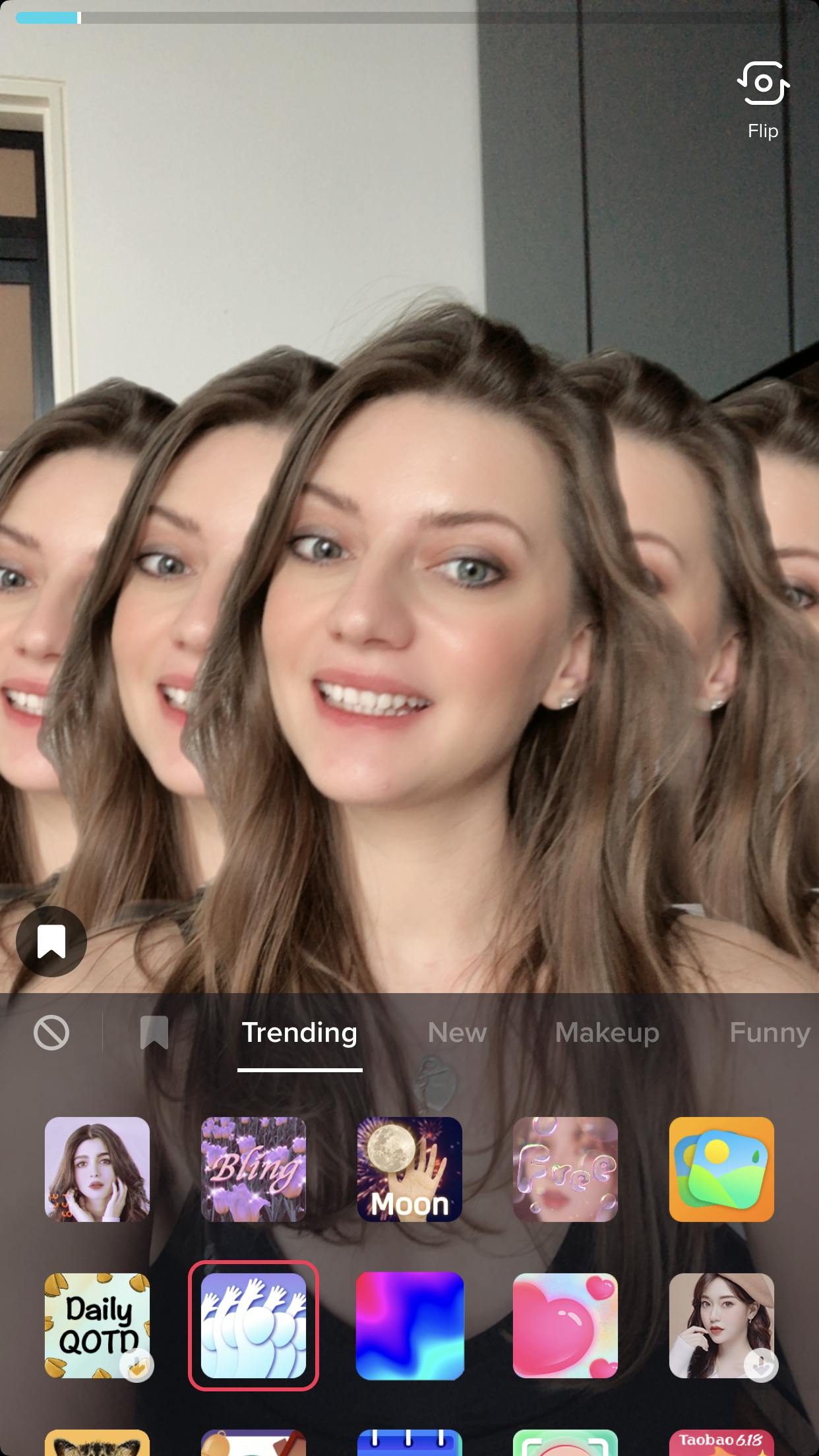Image resolution: width=819 pixels, height=1456 pixels.
Task: Select the Daily QOTD effect
Action: [97, 1325]
